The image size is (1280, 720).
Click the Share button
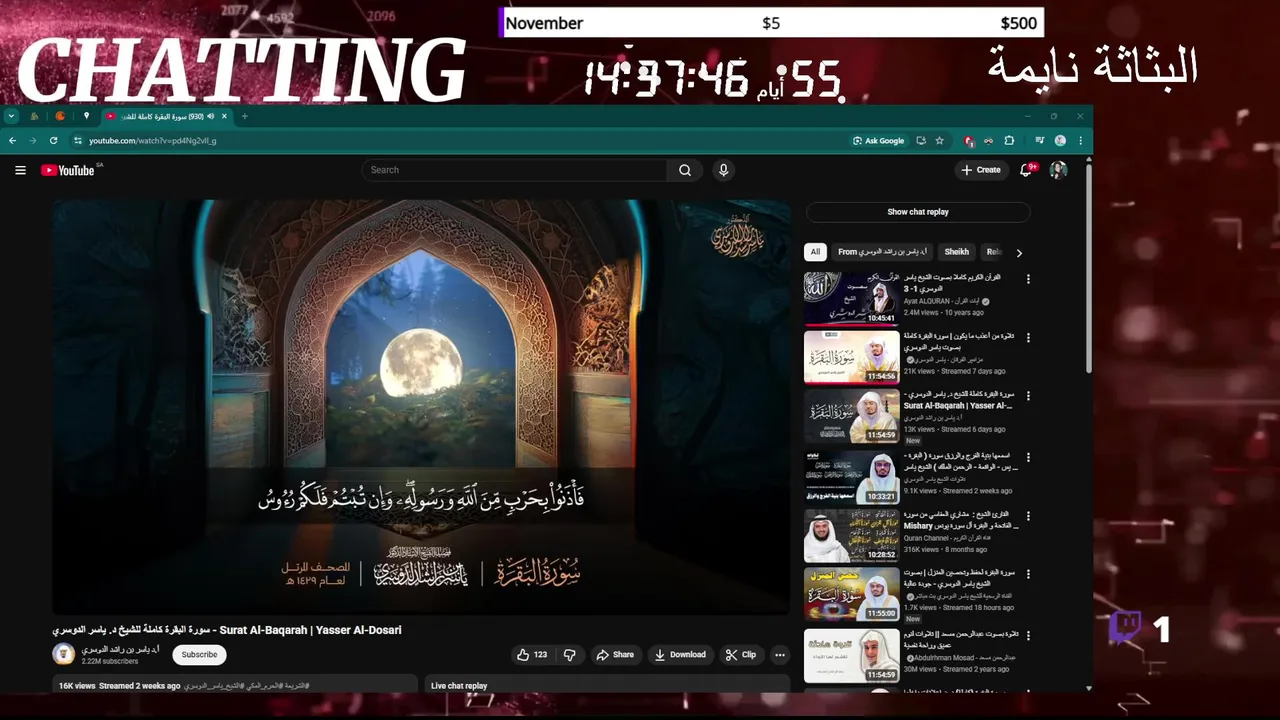[x=615, y=655]
